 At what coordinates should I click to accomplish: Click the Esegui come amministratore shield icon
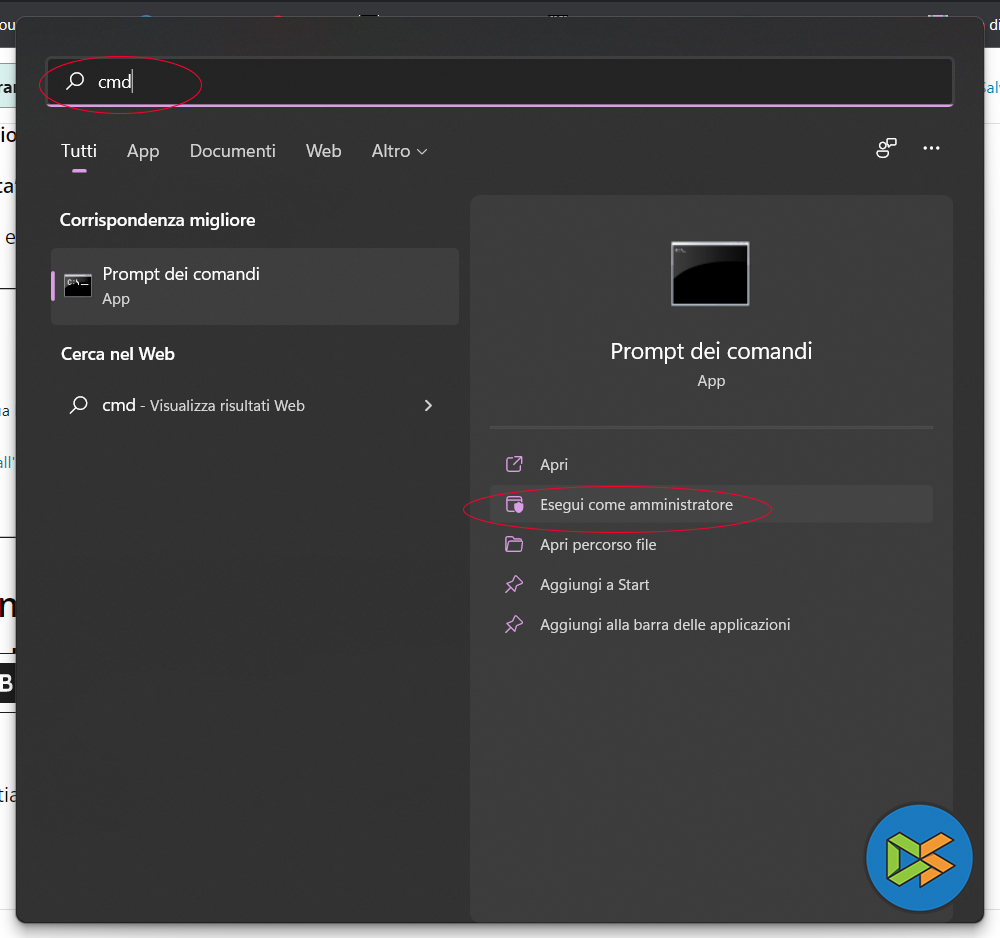pos(514,505)
